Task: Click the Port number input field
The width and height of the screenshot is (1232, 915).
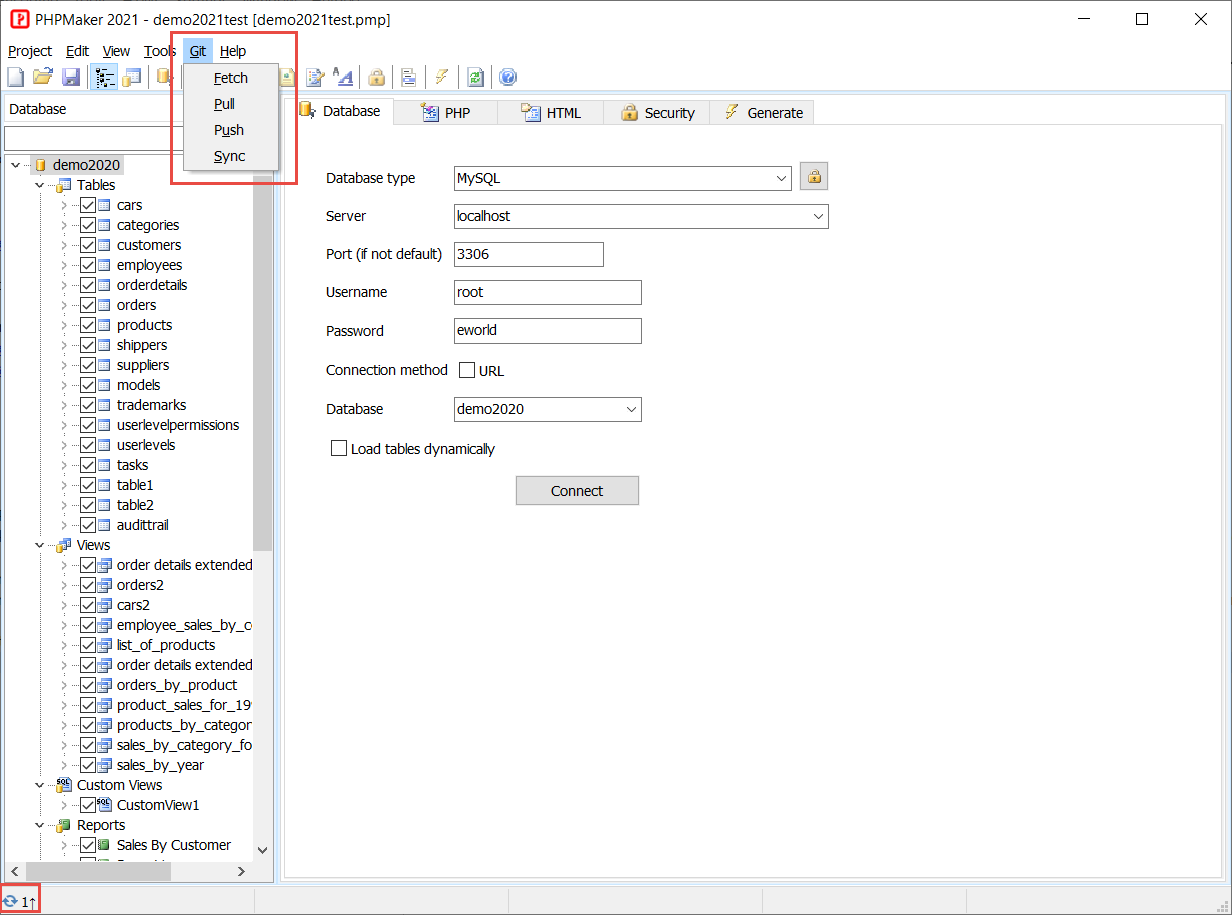Action: pyautogui.click(x=529, y=254)
